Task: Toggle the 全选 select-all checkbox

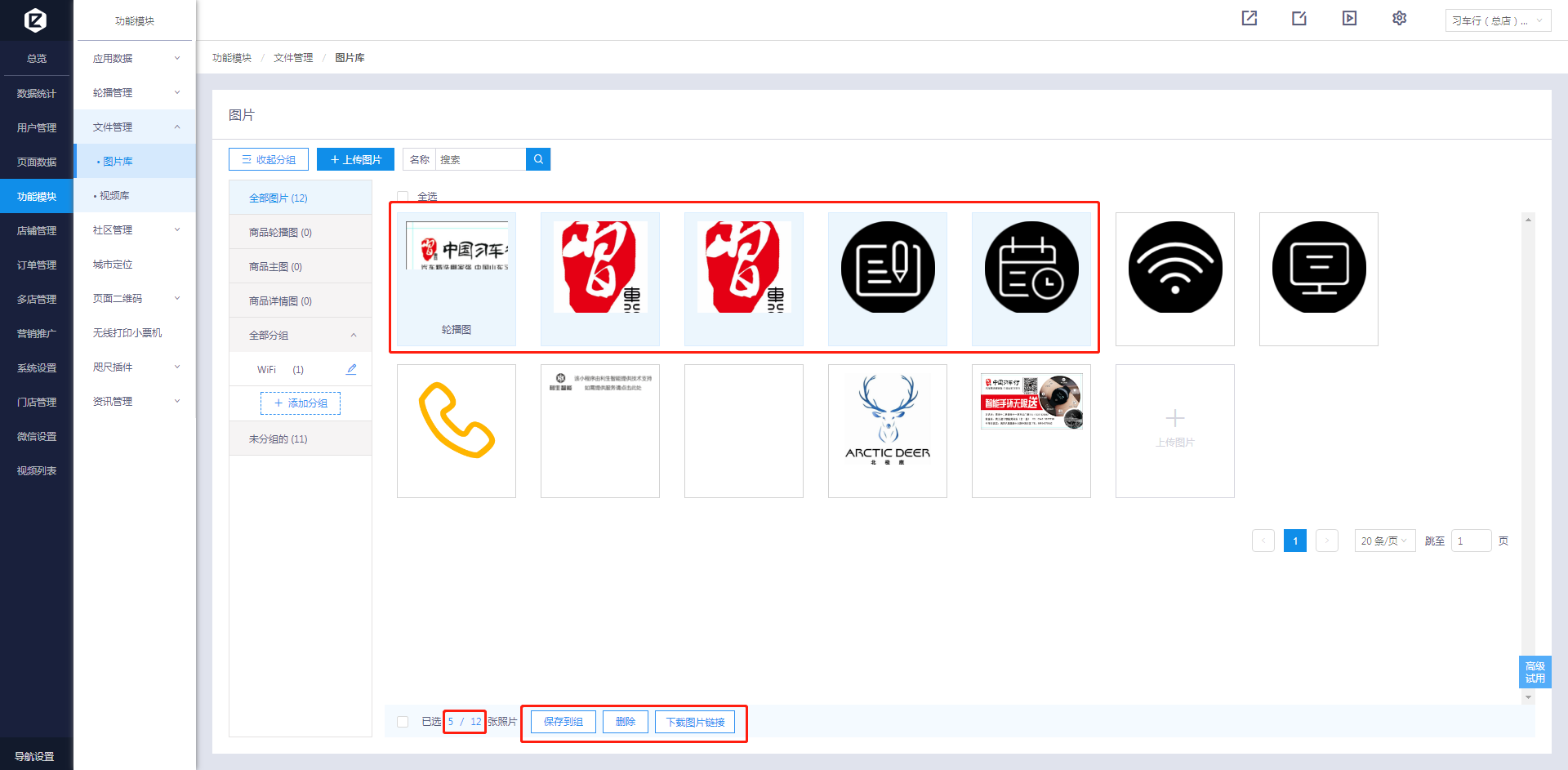Action: pyautogui.click(x=403, y=196)
